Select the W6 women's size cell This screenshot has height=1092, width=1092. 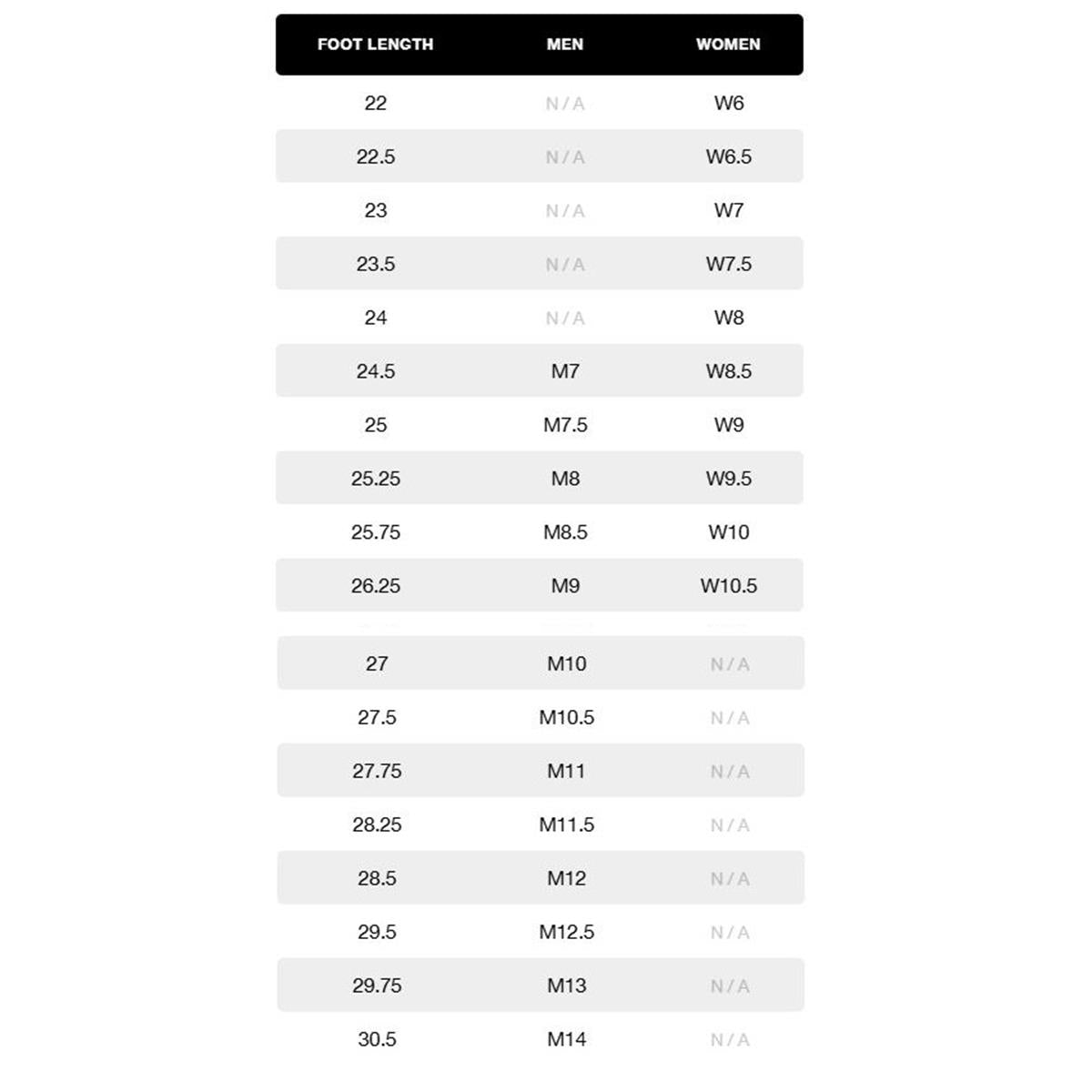[x=729, y=103]
